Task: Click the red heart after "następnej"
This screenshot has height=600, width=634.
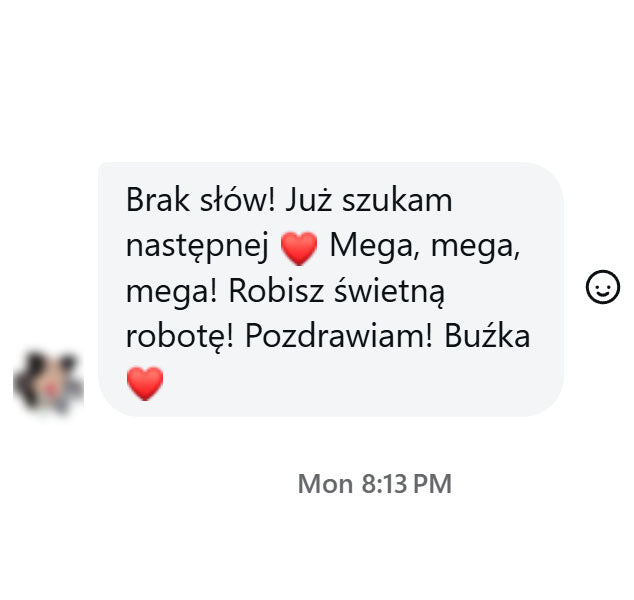Action: click(x=299, y=248)
